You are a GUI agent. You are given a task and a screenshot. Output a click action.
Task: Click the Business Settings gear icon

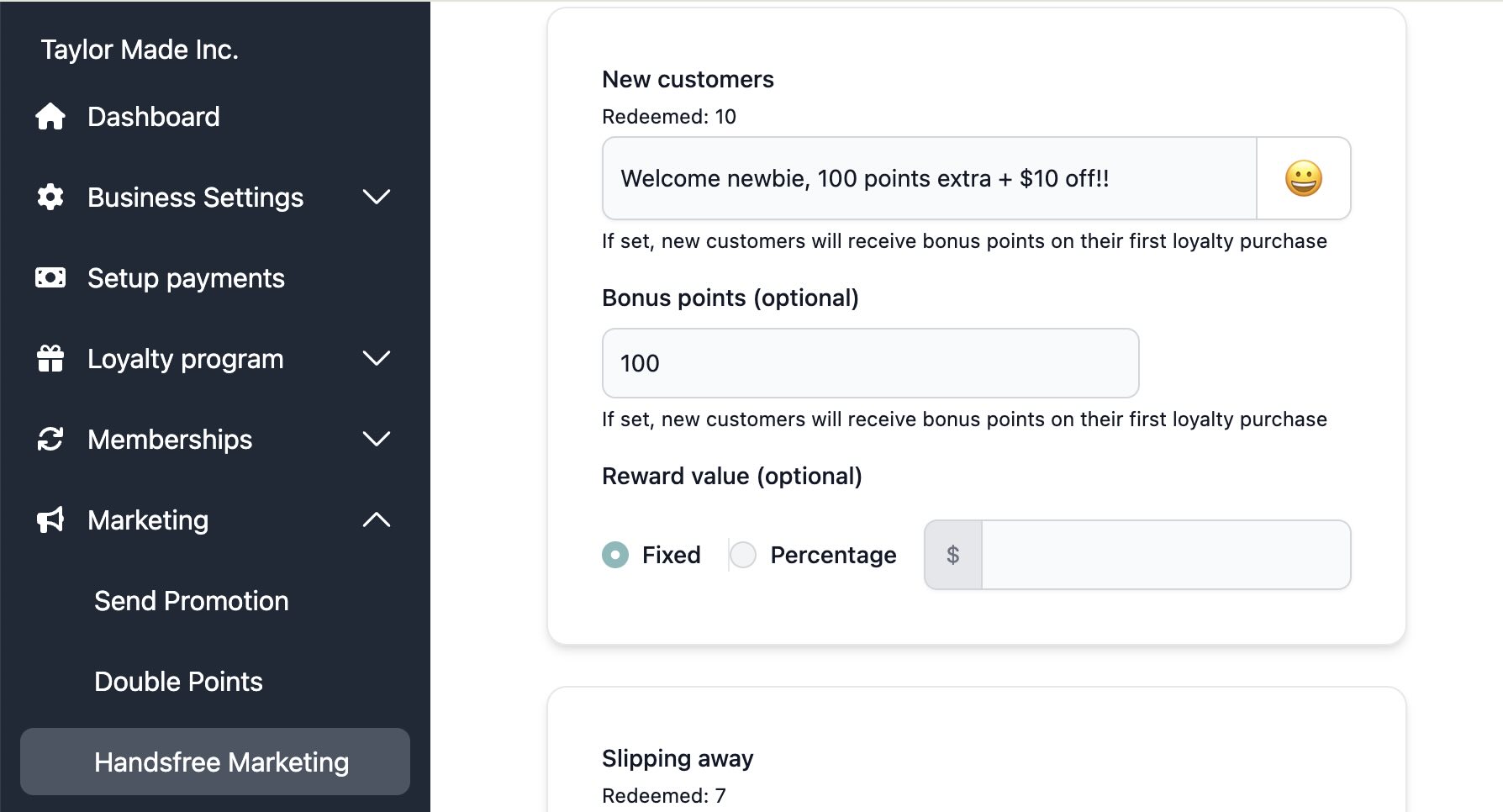50,197
